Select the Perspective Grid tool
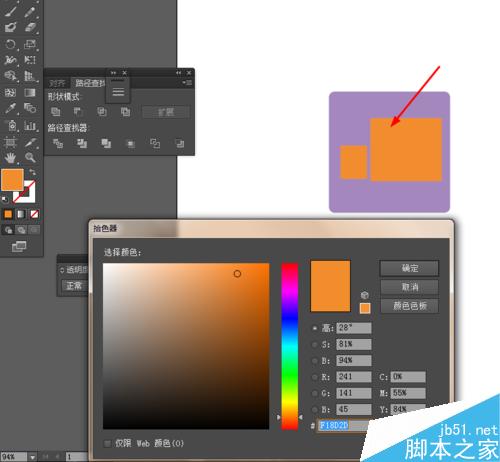Image resolution: width=500 pixels, height=462 pixels. point(30,76)
